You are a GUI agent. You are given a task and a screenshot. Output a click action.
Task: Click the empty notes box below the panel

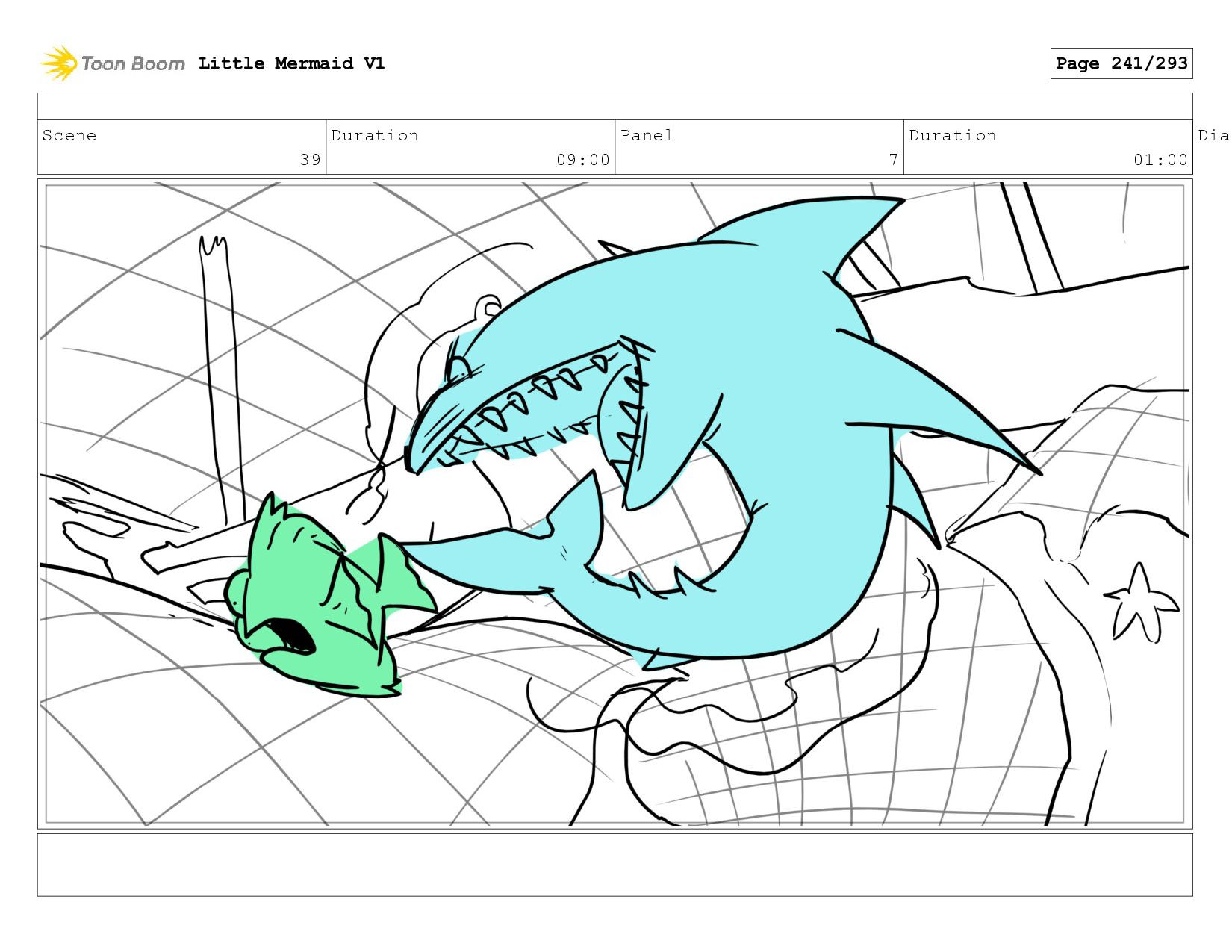coord(615,865)
